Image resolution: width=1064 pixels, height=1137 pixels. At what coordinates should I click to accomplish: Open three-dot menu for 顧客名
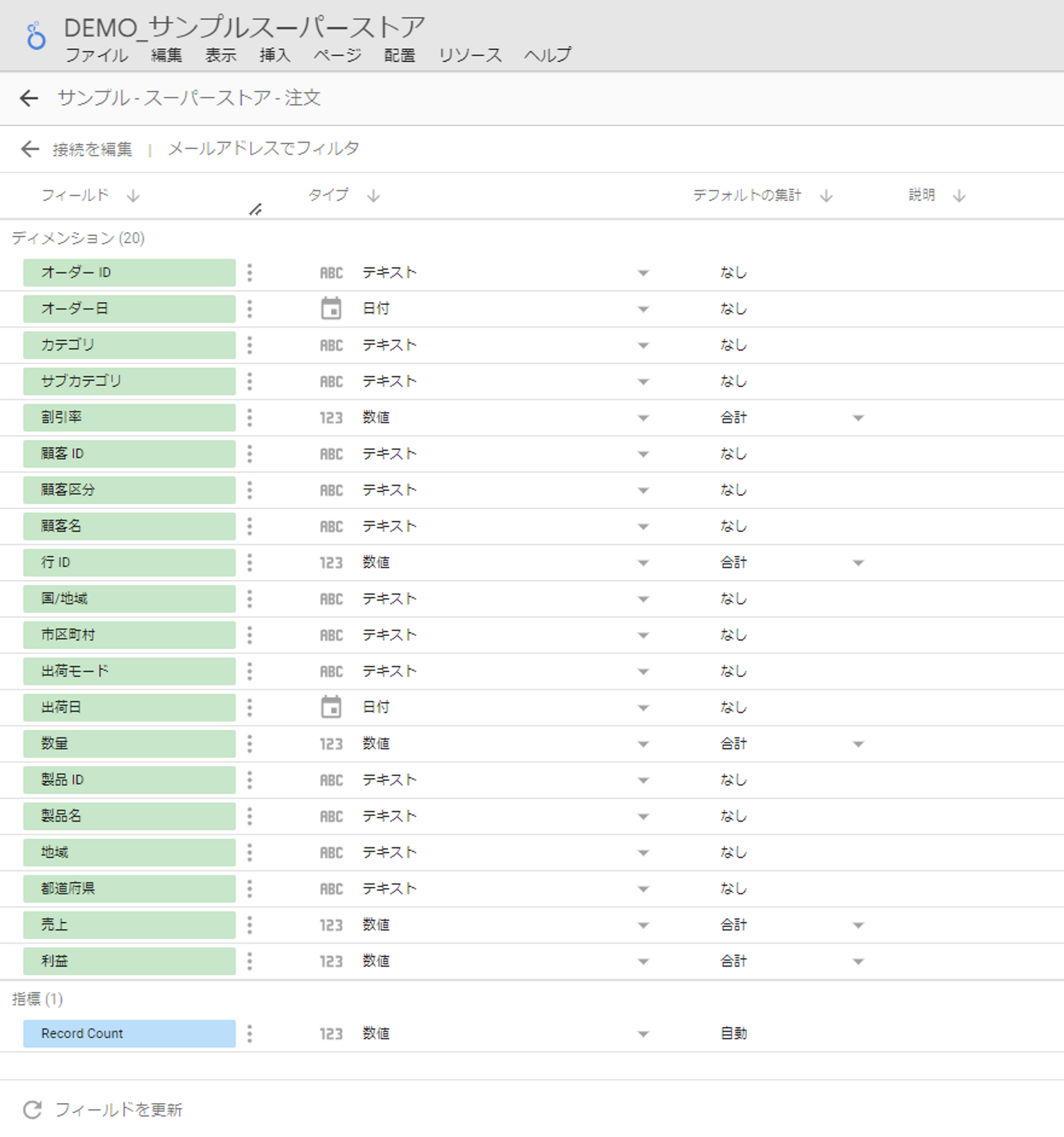(249, 527)
